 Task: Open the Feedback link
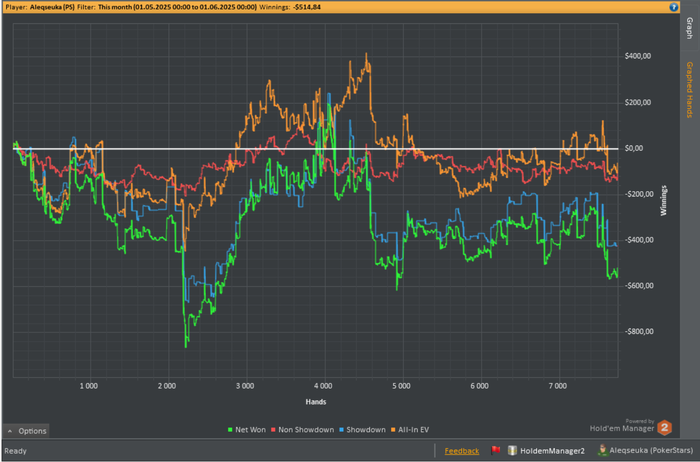pyautogui.click(x=462, y=451)
